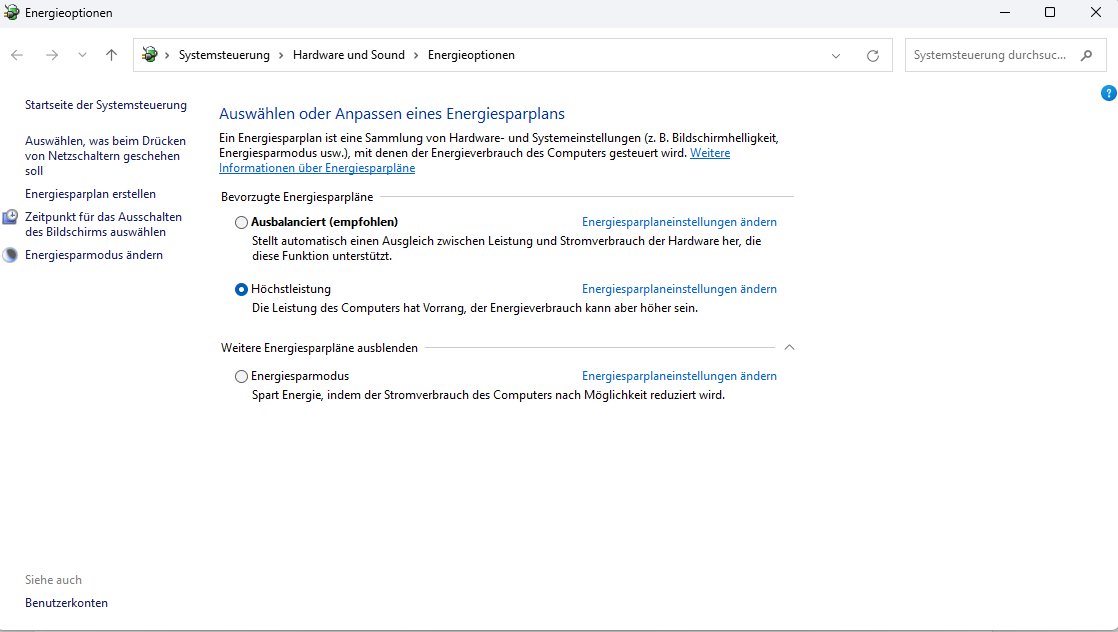The image size is (1118, 632).
Task: Open Weitere Informationen über Energiesparpläne
Action: click(317, 168)
